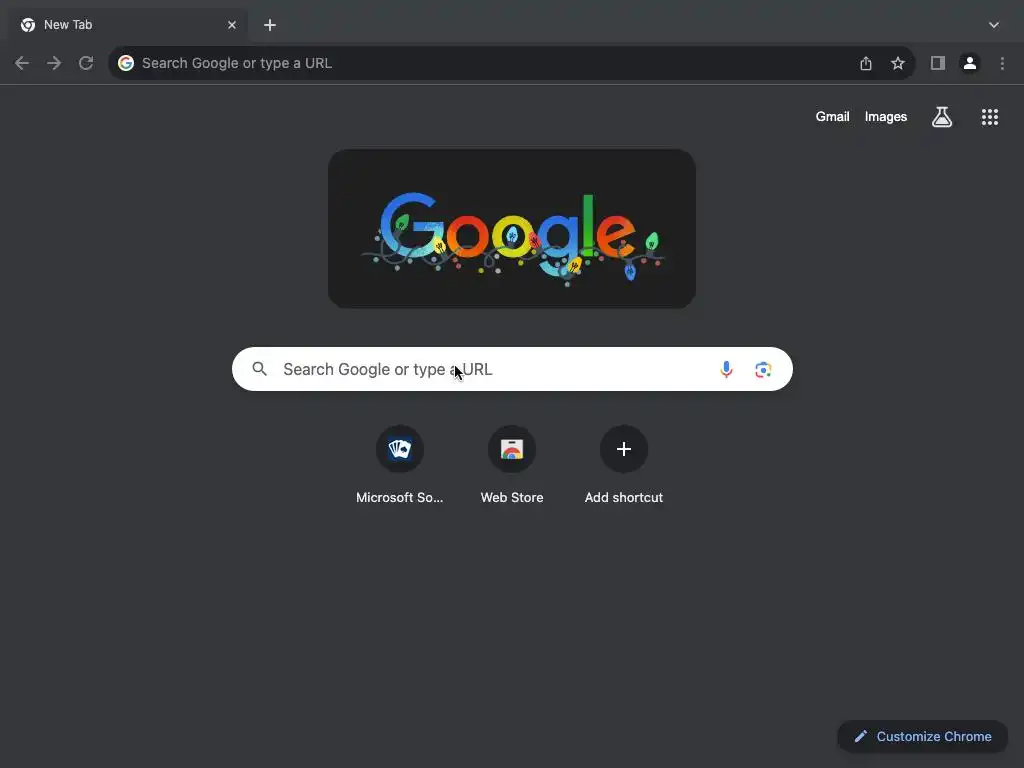Open Search Labs flask icon
Viewport: 1024px width, 768px height.
click(x=942, y=117)
